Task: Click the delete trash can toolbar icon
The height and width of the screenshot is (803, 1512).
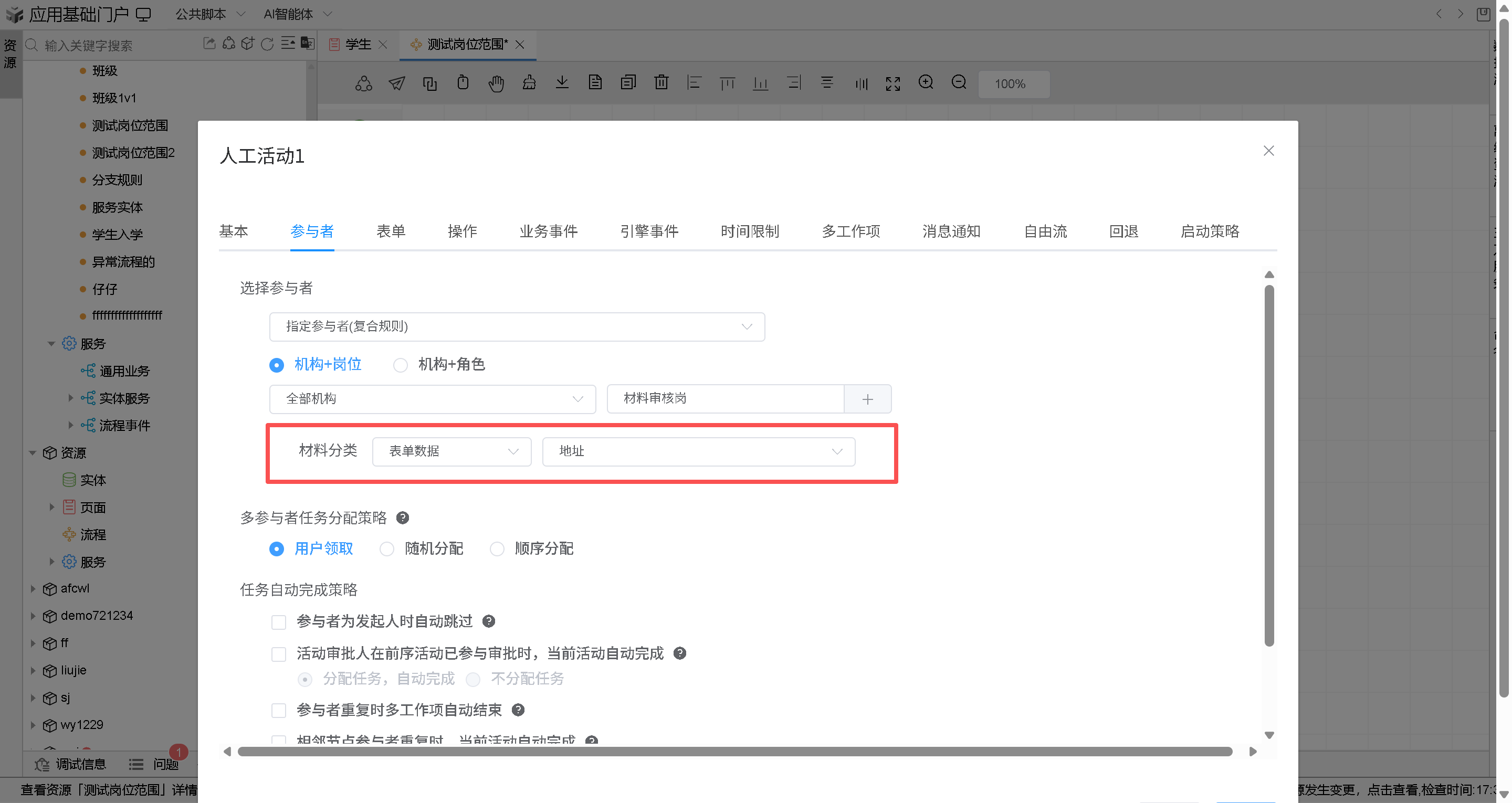Action: click(x=661, y=83)
